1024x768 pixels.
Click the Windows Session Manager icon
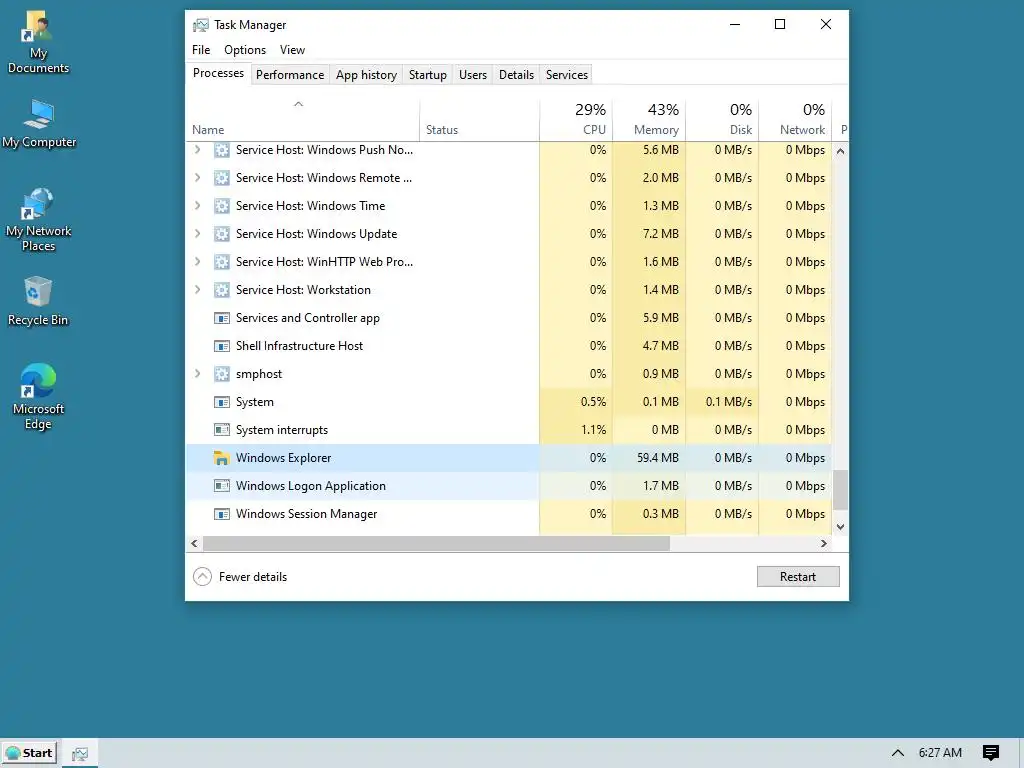[222, 514]
